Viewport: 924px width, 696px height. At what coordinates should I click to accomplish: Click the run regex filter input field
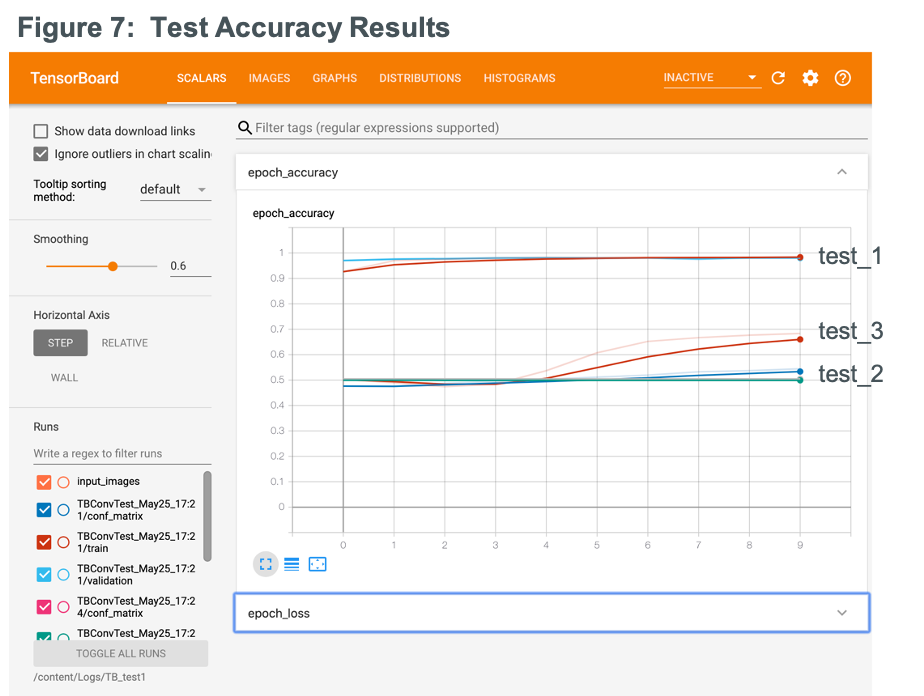coord(110,453)
